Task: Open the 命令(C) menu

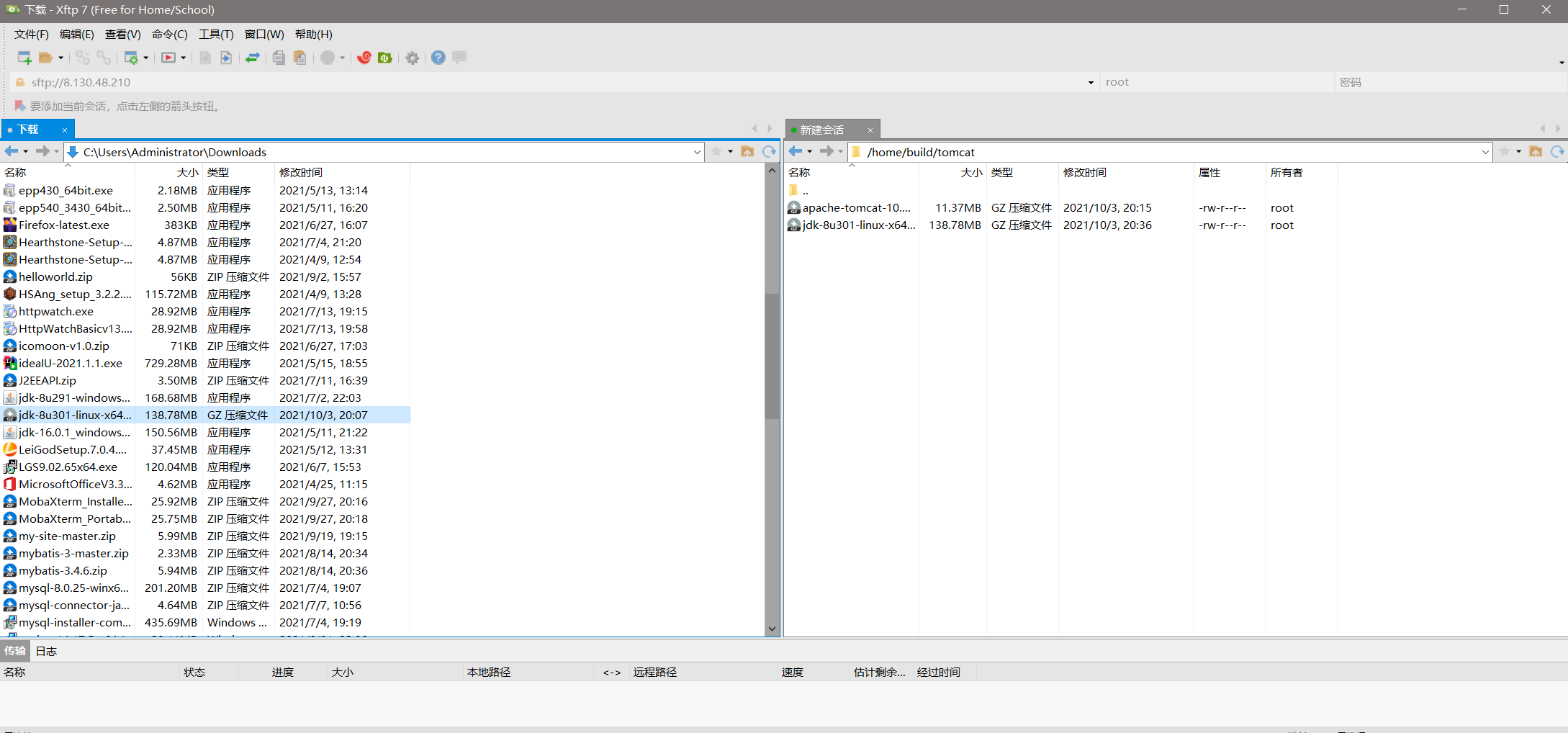Action: [169, 35]
